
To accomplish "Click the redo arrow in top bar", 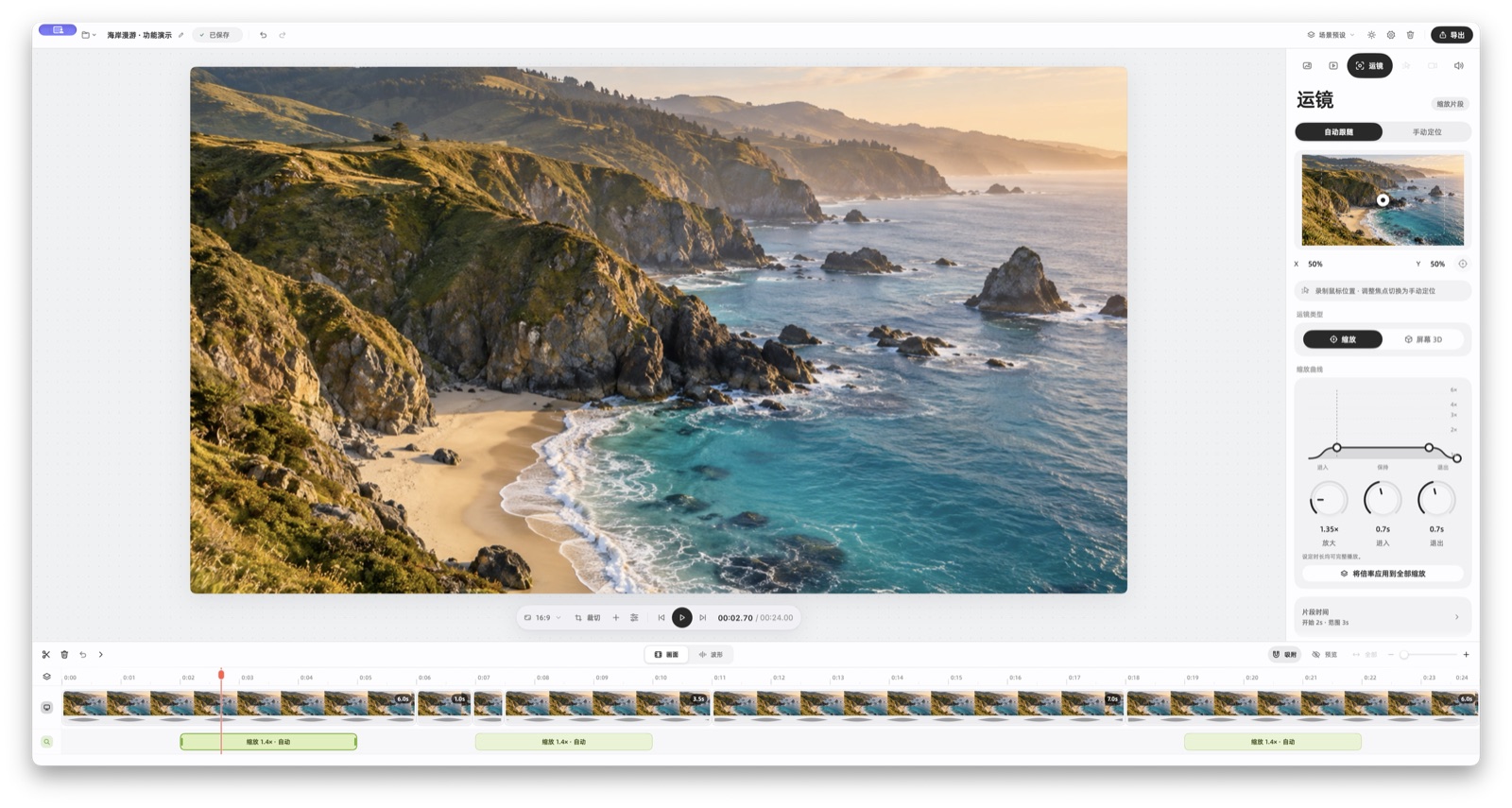I will [x=282, y=35].
